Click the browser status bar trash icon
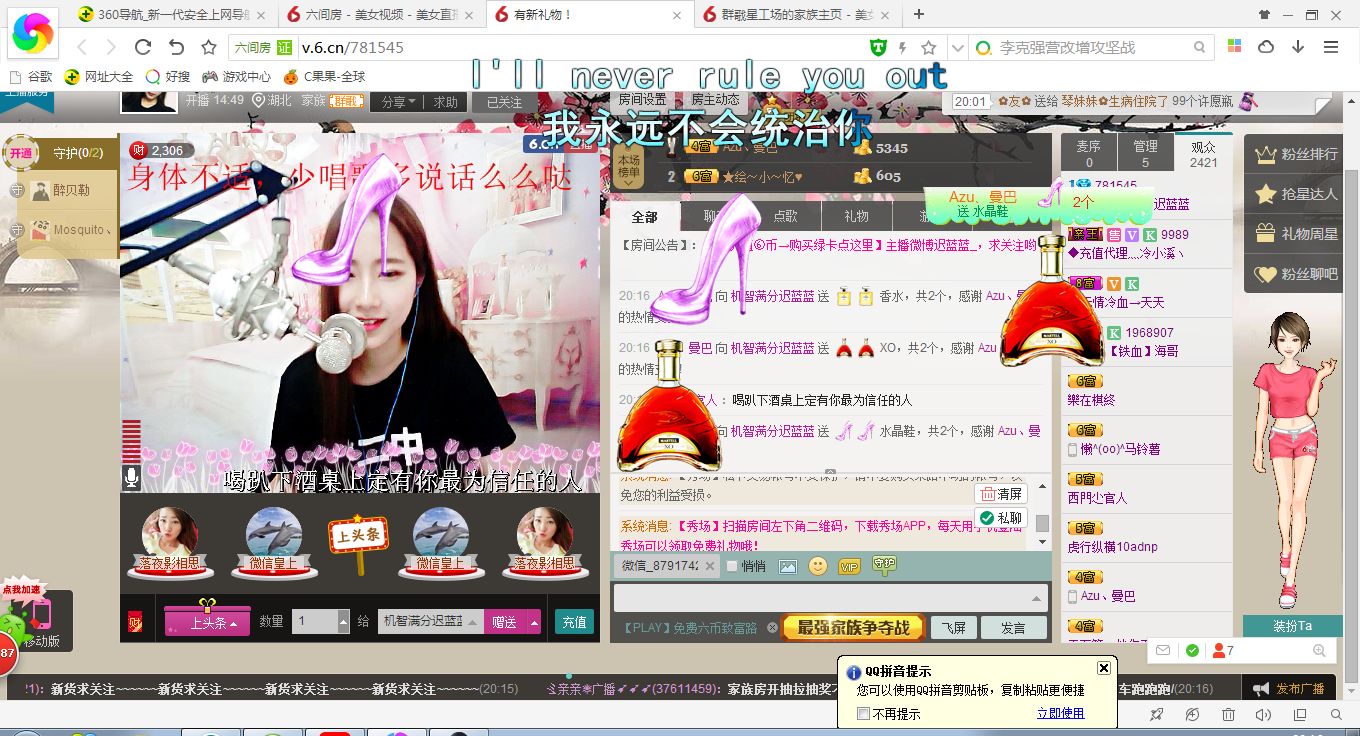This screenshot has width=1360, height=736. (1229, 715)
